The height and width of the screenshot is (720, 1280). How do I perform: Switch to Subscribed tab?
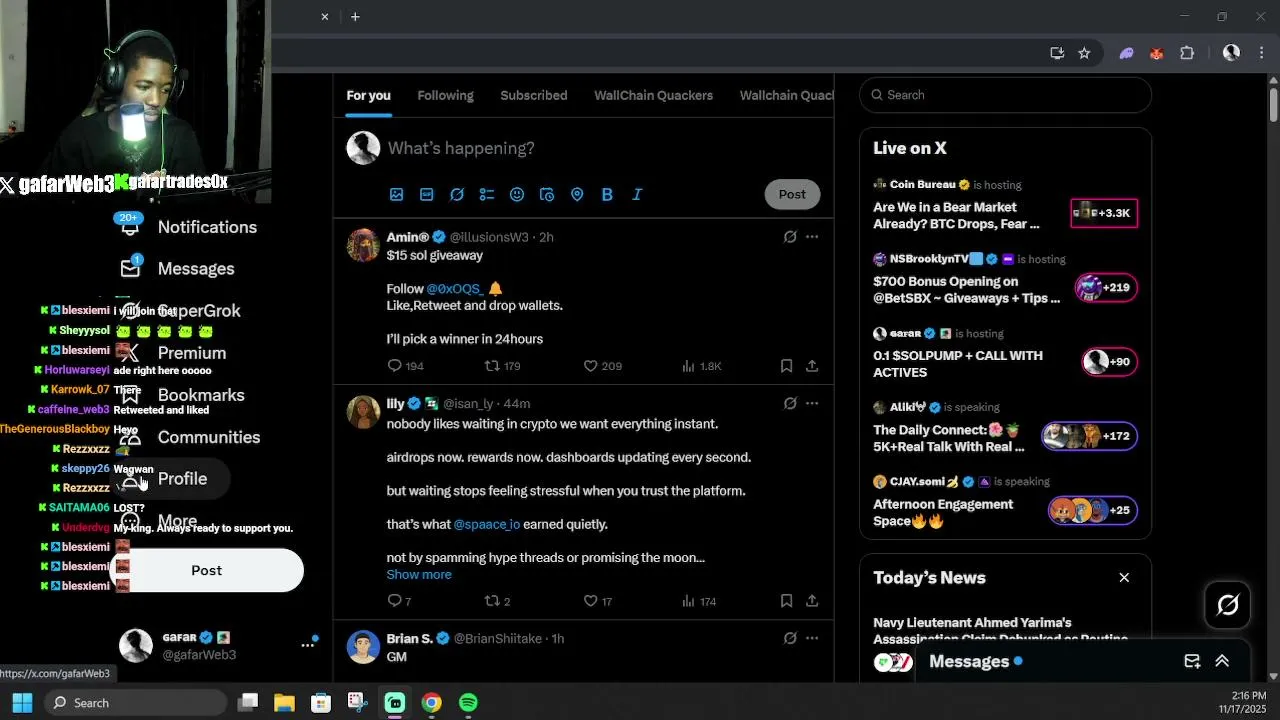534,95
